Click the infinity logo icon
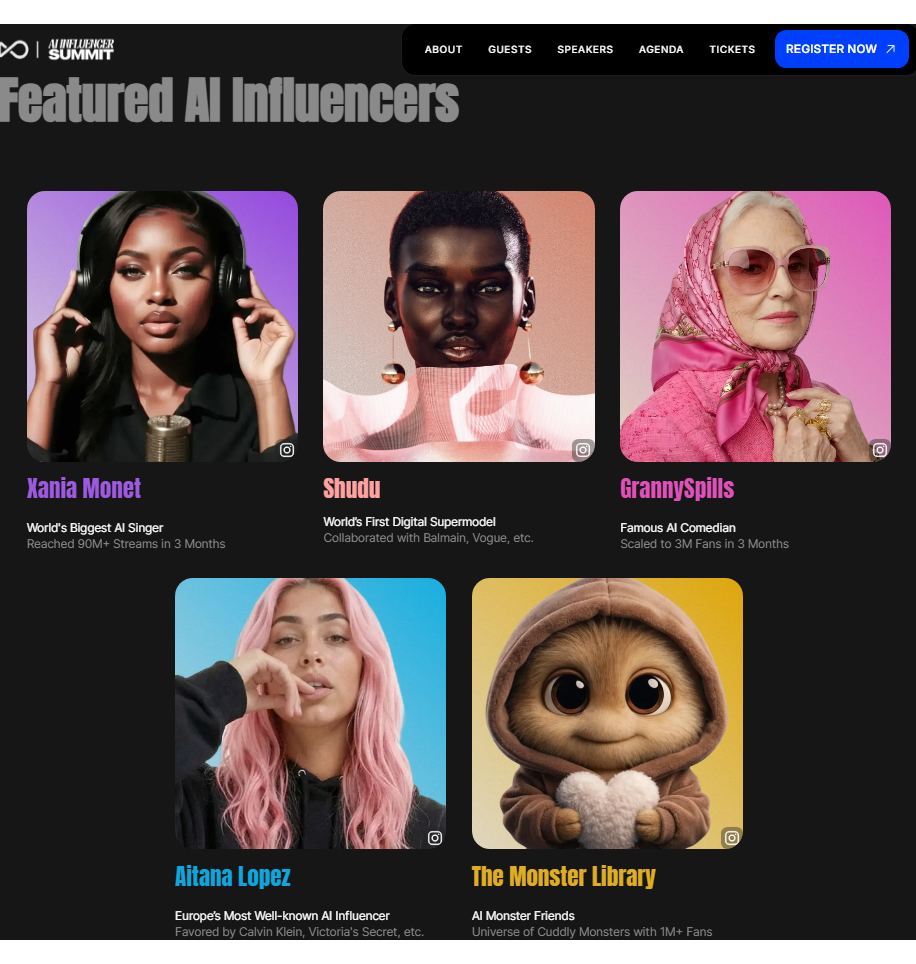This screenshot has height=964, width=916. (14, 49)
